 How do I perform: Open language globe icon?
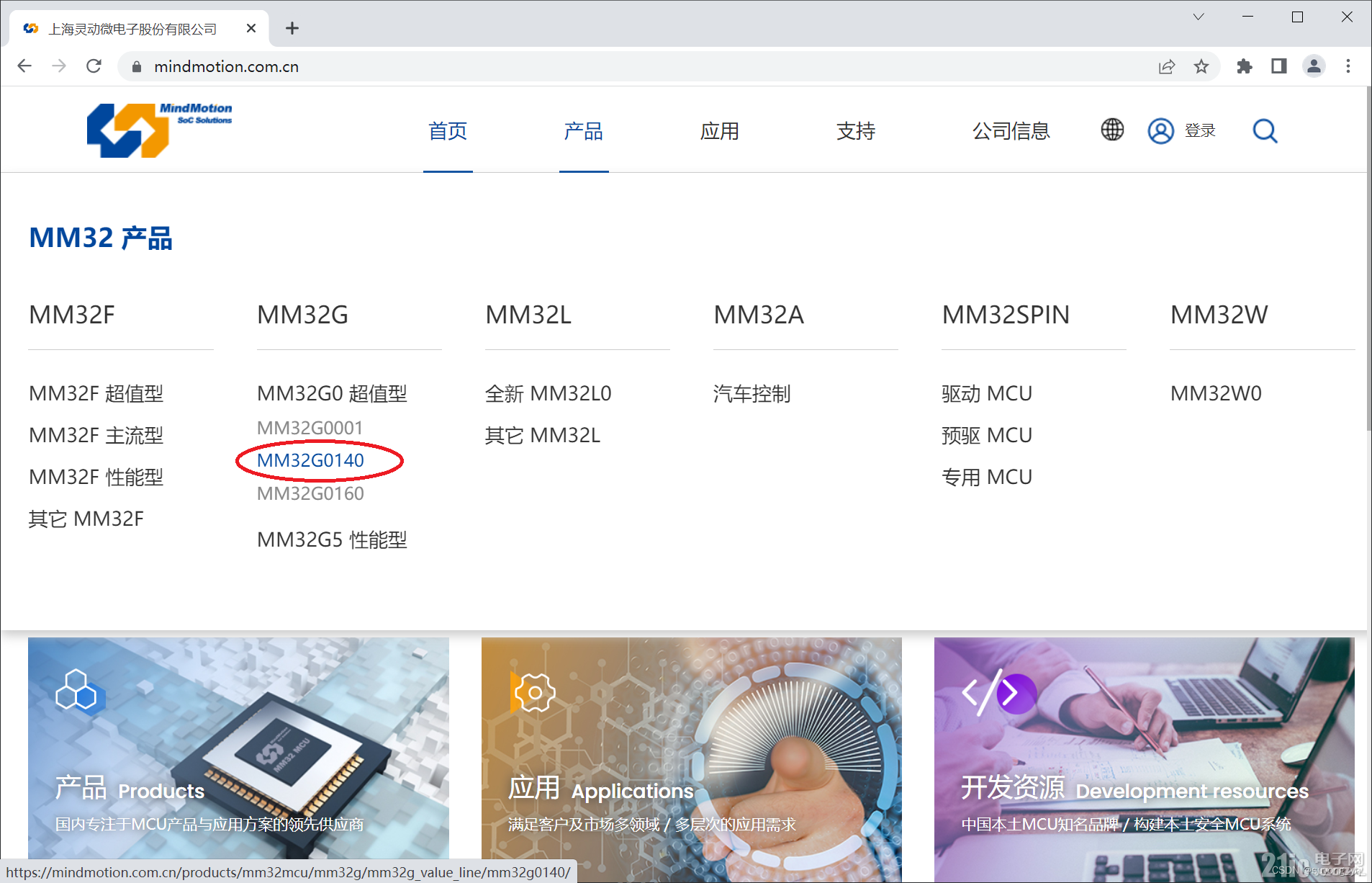(x=1112, y=130)
